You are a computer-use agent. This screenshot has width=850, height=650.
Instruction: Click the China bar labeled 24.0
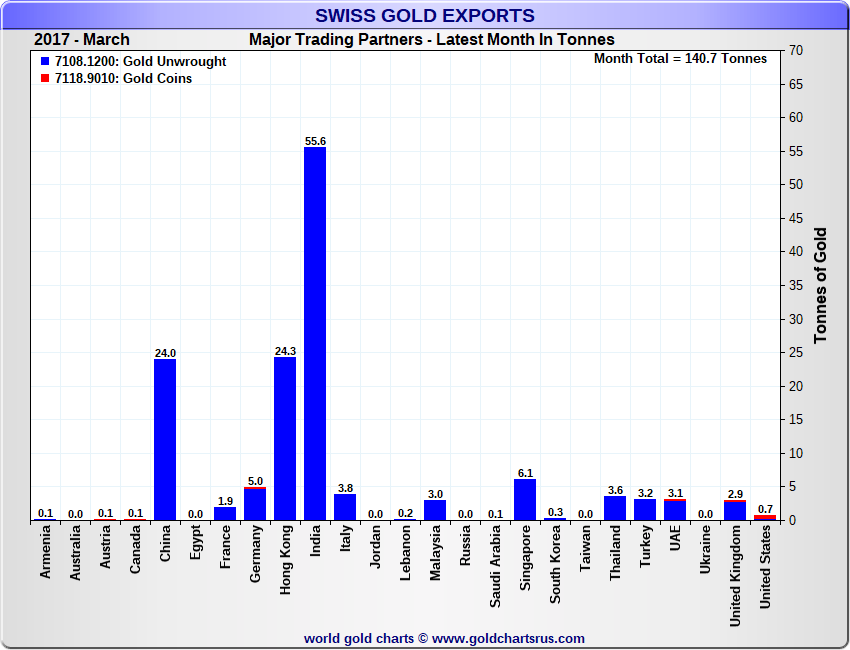[165, 440]
